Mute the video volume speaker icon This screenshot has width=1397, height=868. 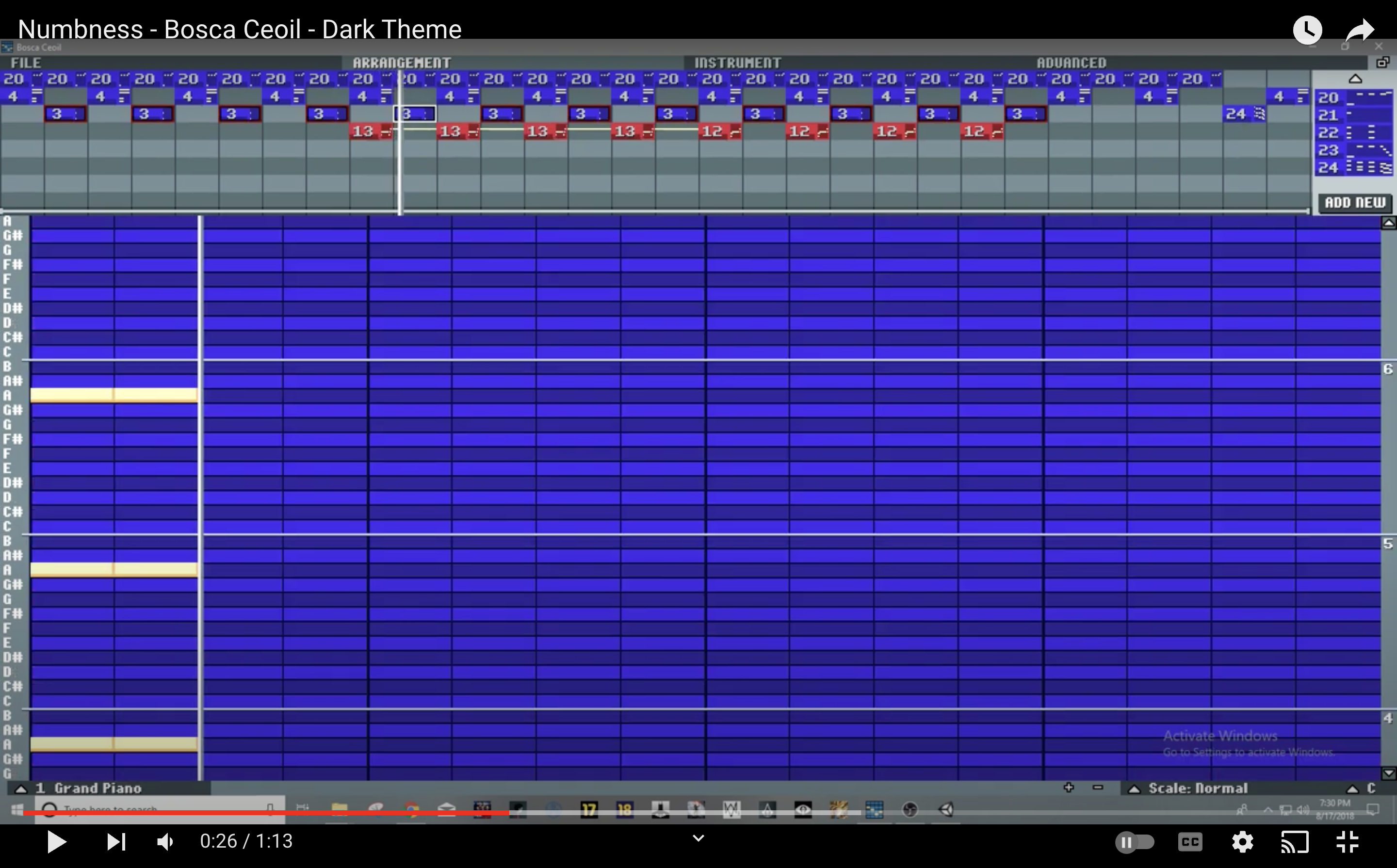[166, 842]
